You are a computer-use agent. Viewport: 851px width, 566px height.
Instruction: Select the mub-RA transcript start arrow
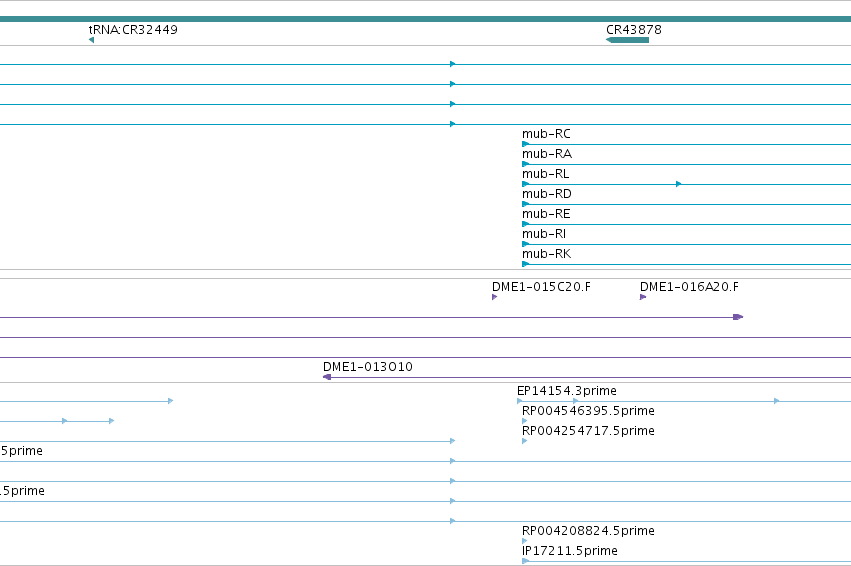[525, 164]
